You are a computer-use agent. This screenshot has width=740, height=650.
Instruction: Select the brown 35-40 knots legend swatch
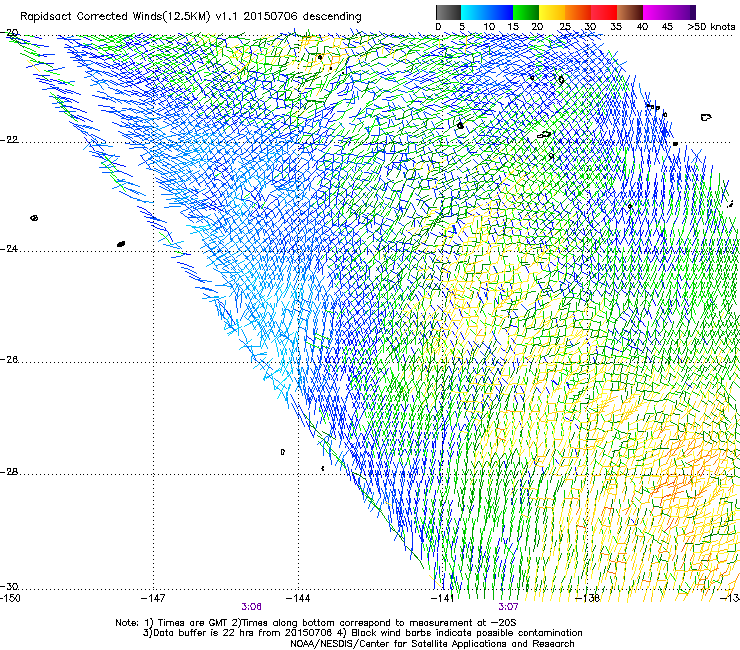pos(630,12)
